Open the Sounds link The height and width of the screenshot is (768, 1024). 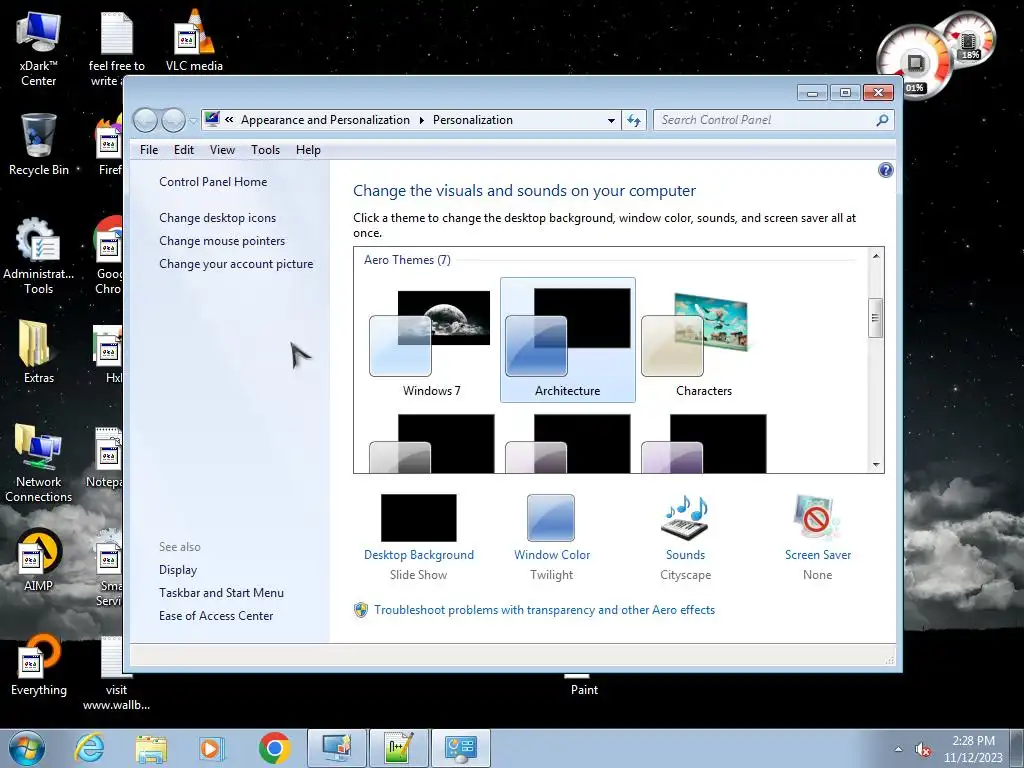685,555
